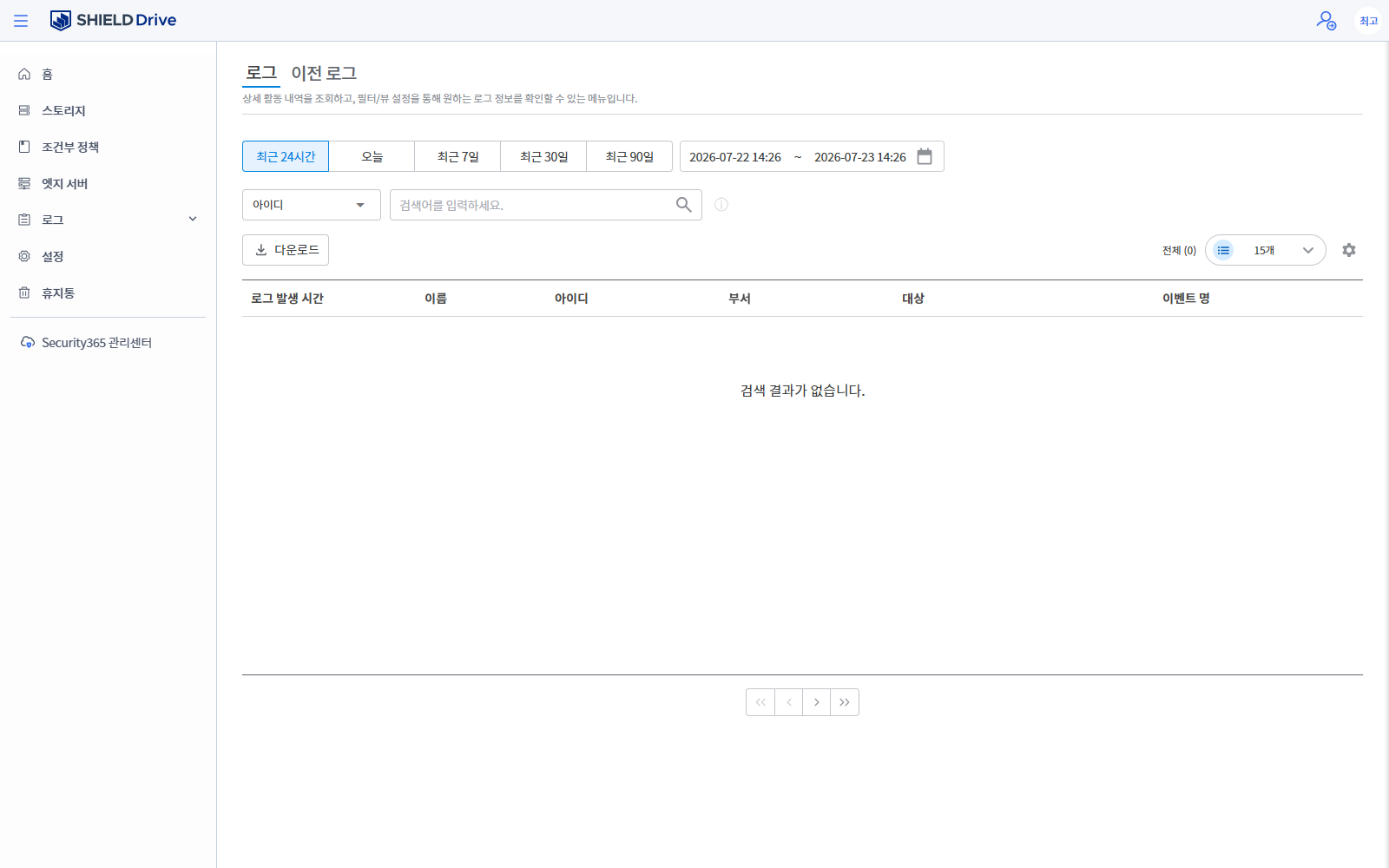Open the 15개 page size dropdown

pos(1266,250)
